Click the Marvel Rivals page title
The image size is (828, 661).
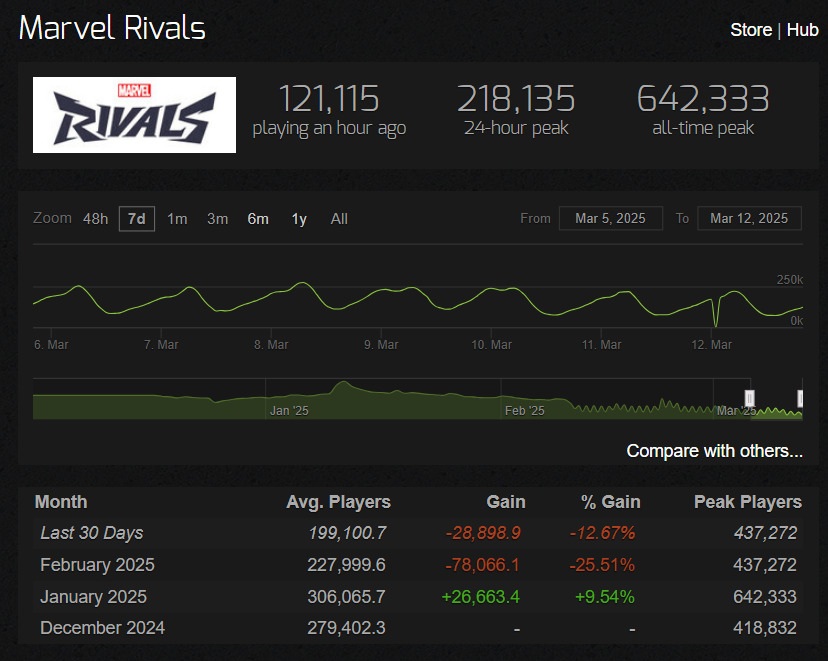click(112, 28)
